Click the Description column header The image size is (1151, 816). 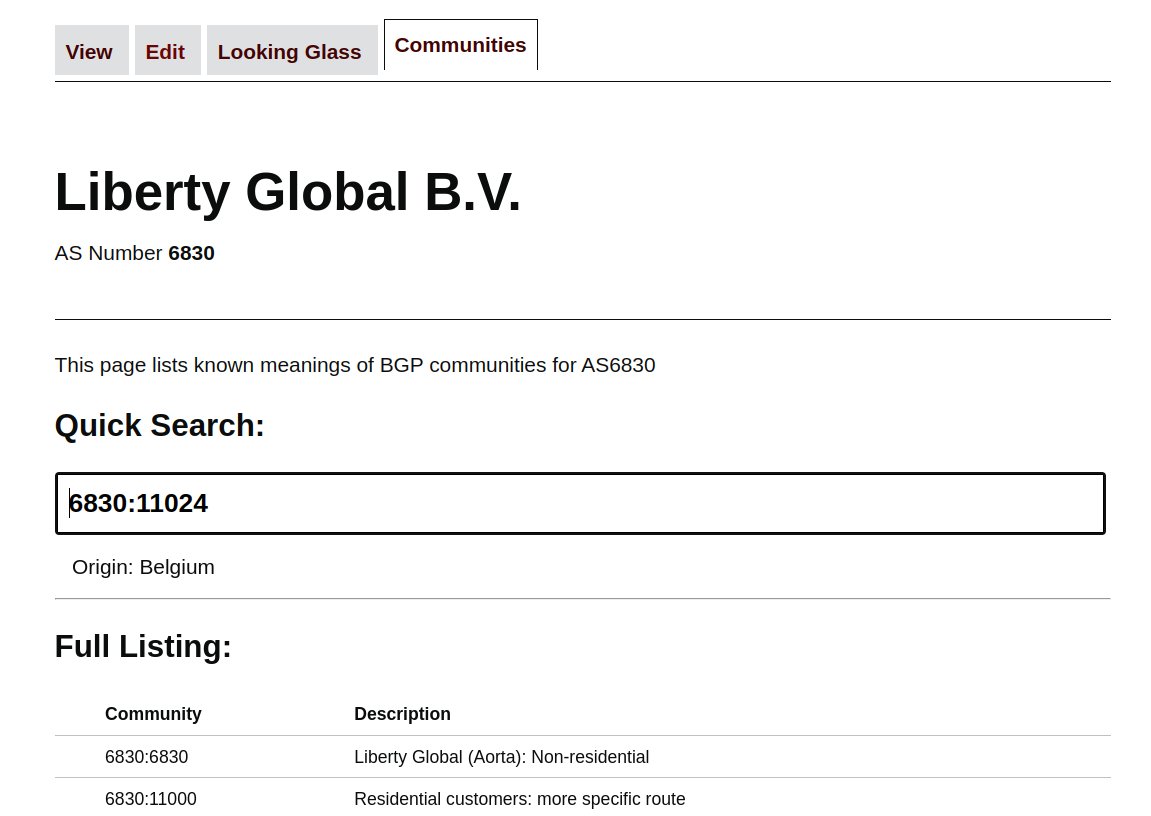point(402,714)
